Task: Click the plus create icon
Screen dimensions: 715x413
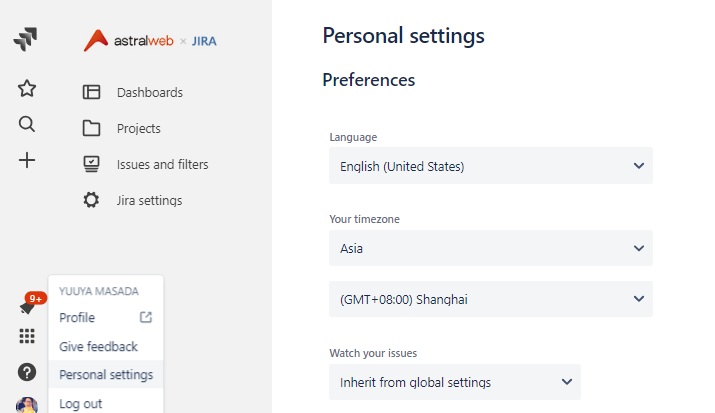Action: tap(27, 160)
